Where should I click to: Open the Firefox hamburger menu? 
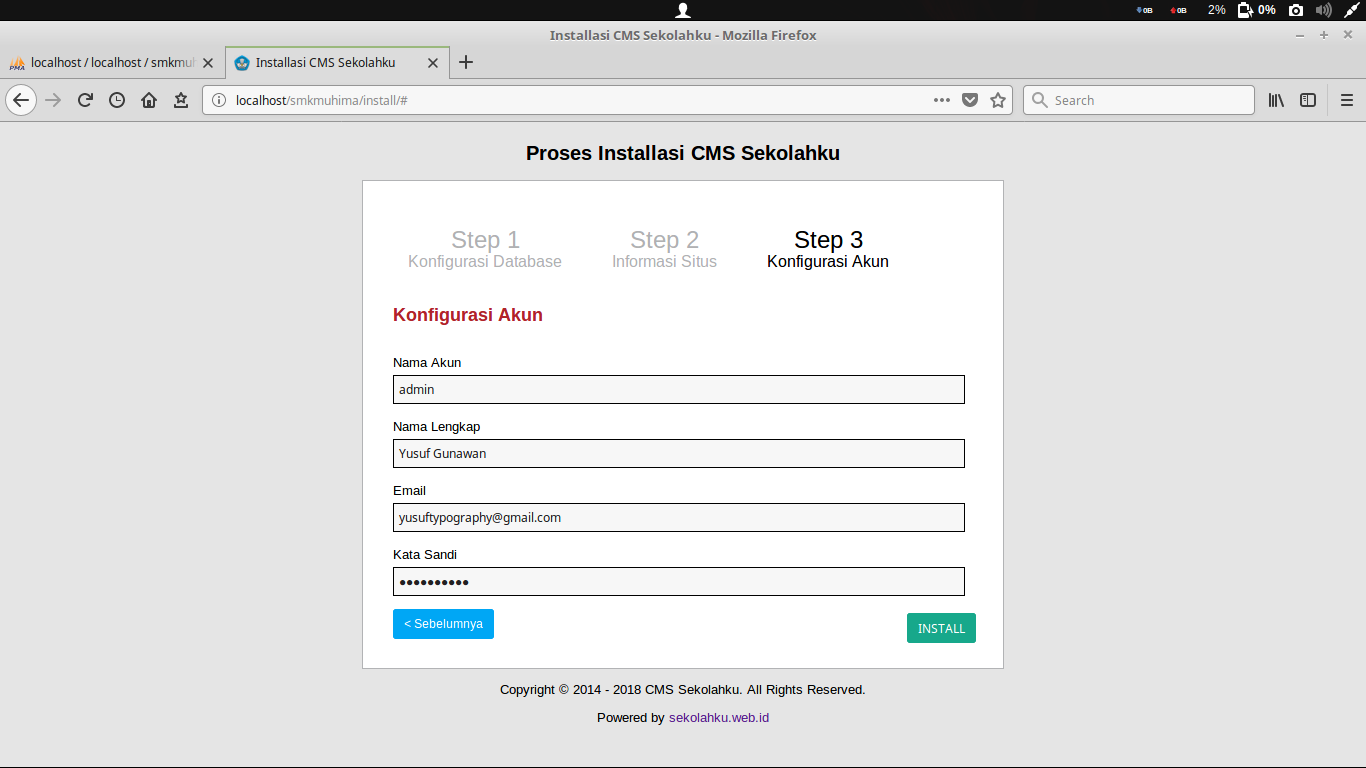1347,100
